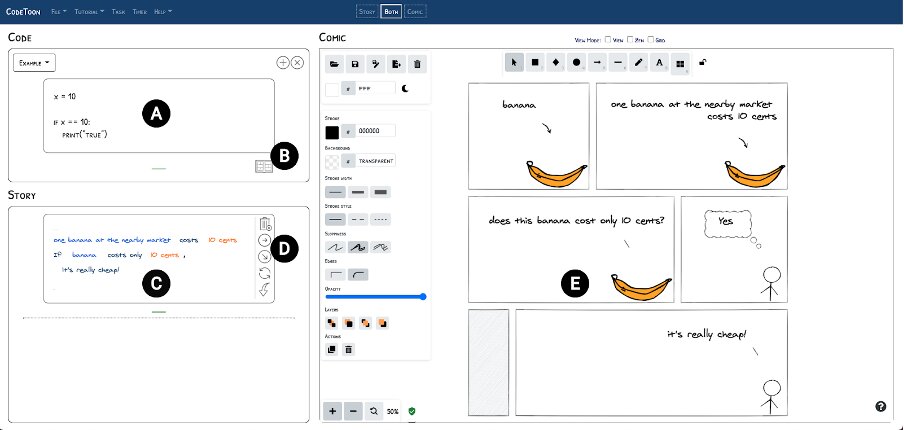Toggle the canvas lock icon

click(702, 62)
